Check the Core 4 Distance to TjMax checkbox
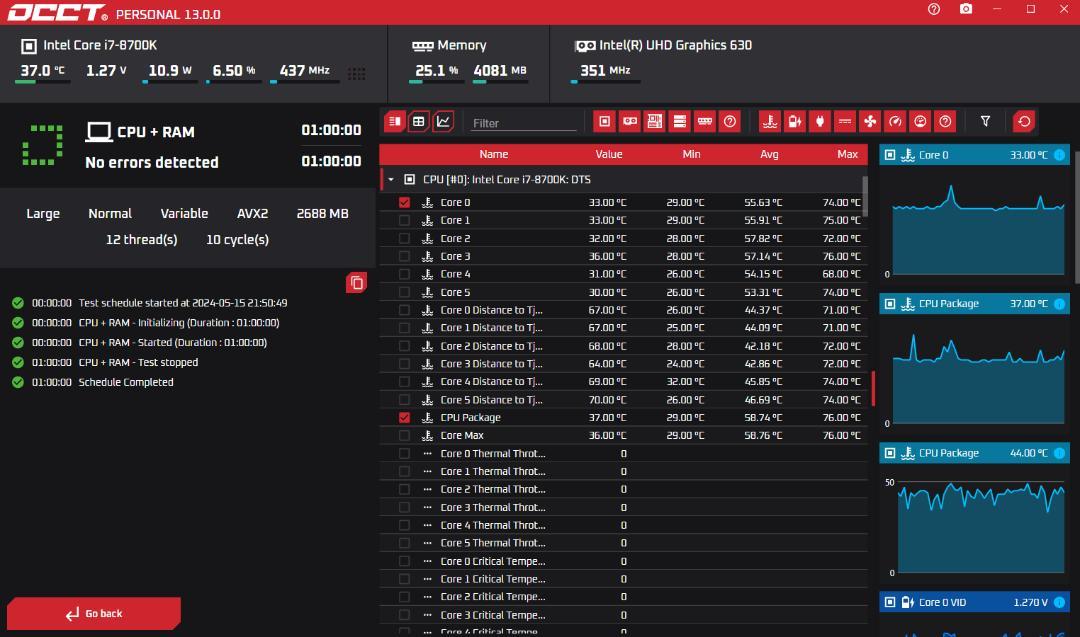The width and height of the screenshot is (1080, 637). point(404,382)
